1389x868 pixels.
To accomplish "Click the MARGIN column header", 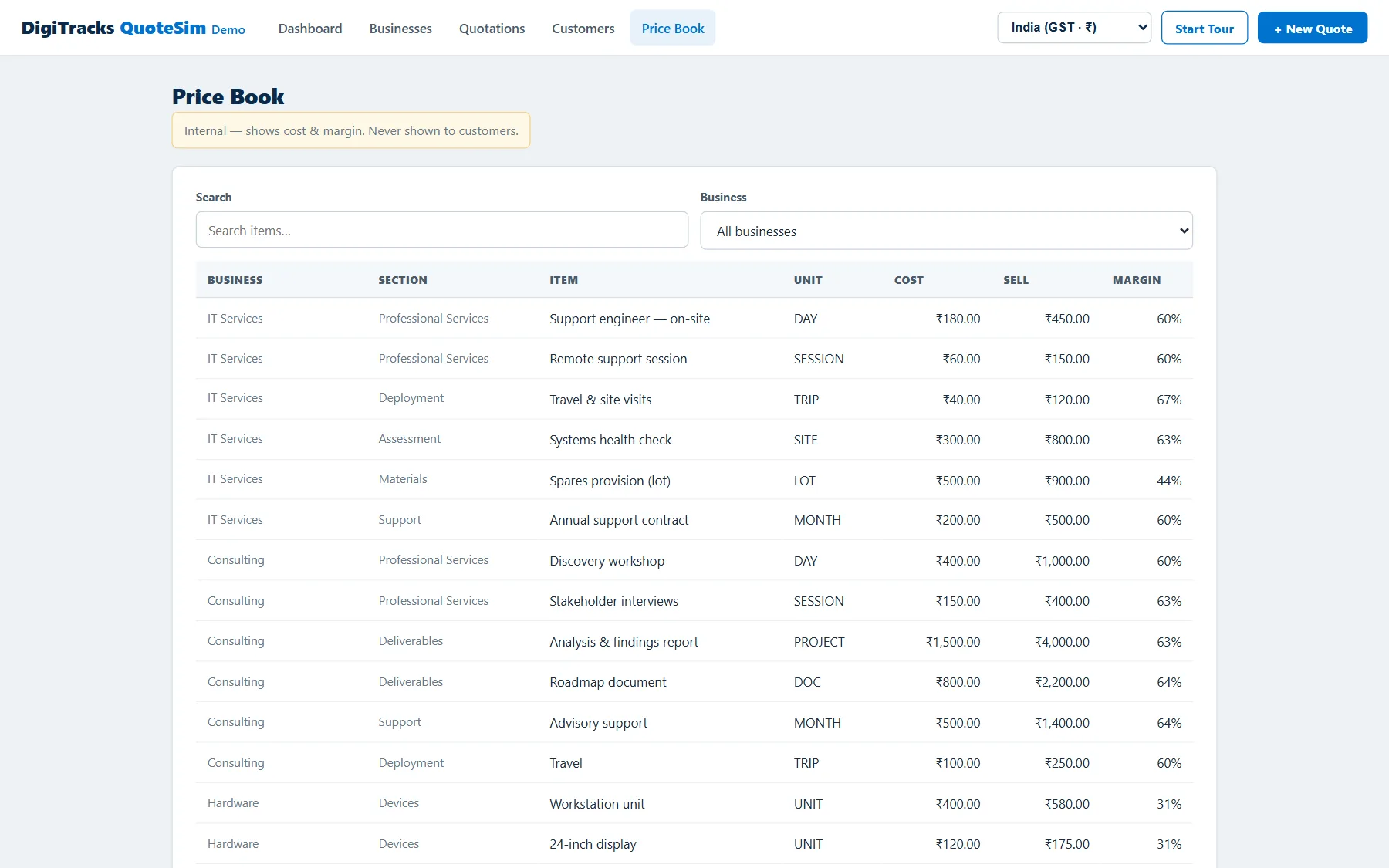I will pyautogui.click(x=1137, y=280).
